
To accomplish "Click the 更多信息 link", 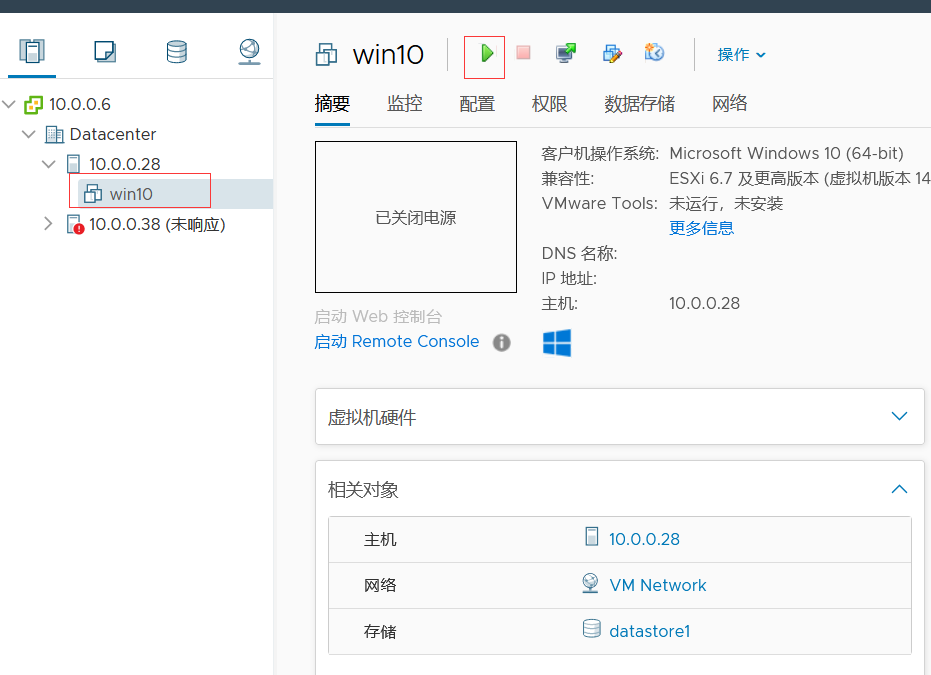I will pos(701,228).
